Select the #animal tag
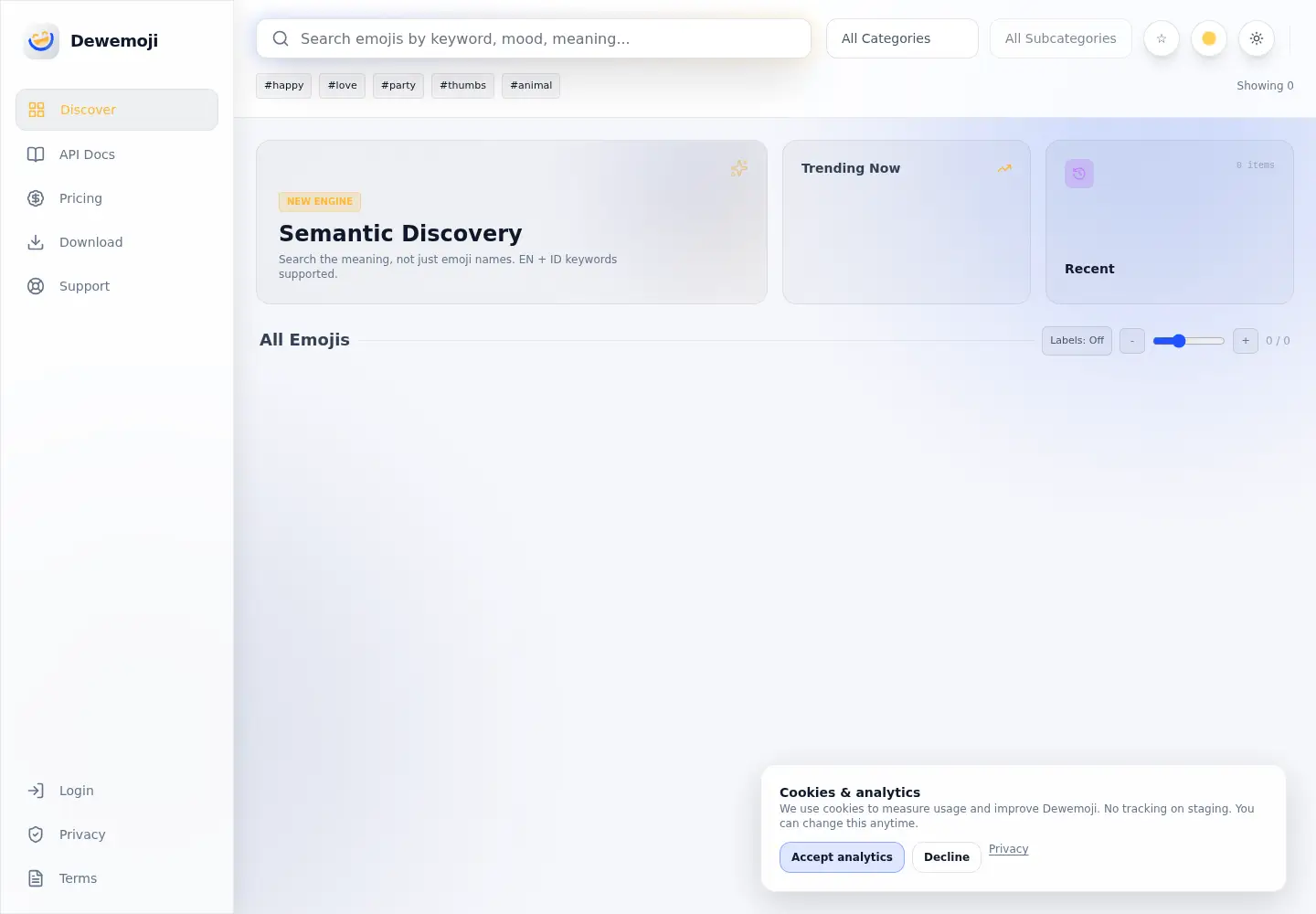The height and width of the screenshot is (914, 1316). tap(531, 86)
